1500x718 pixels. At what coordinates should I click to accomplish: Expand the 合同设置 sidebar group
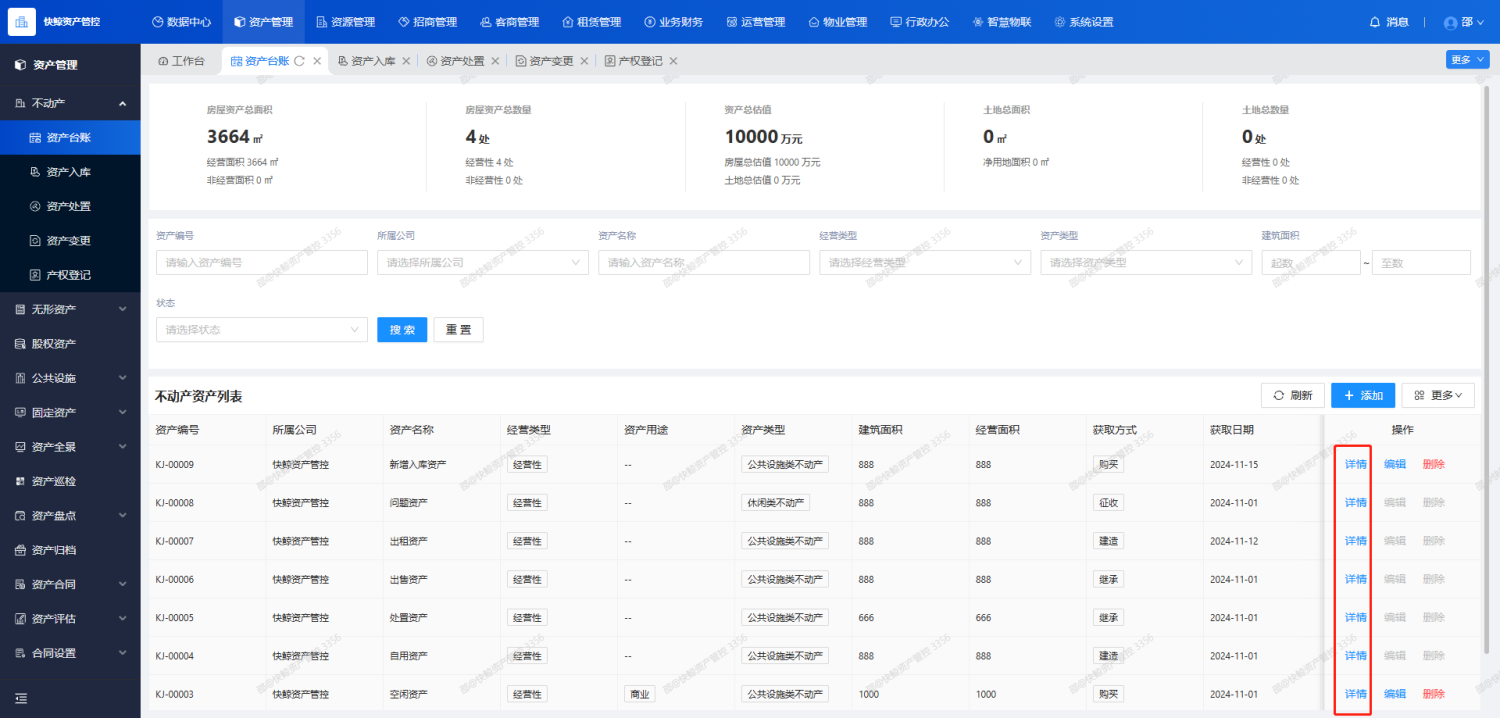coord(70,653)
